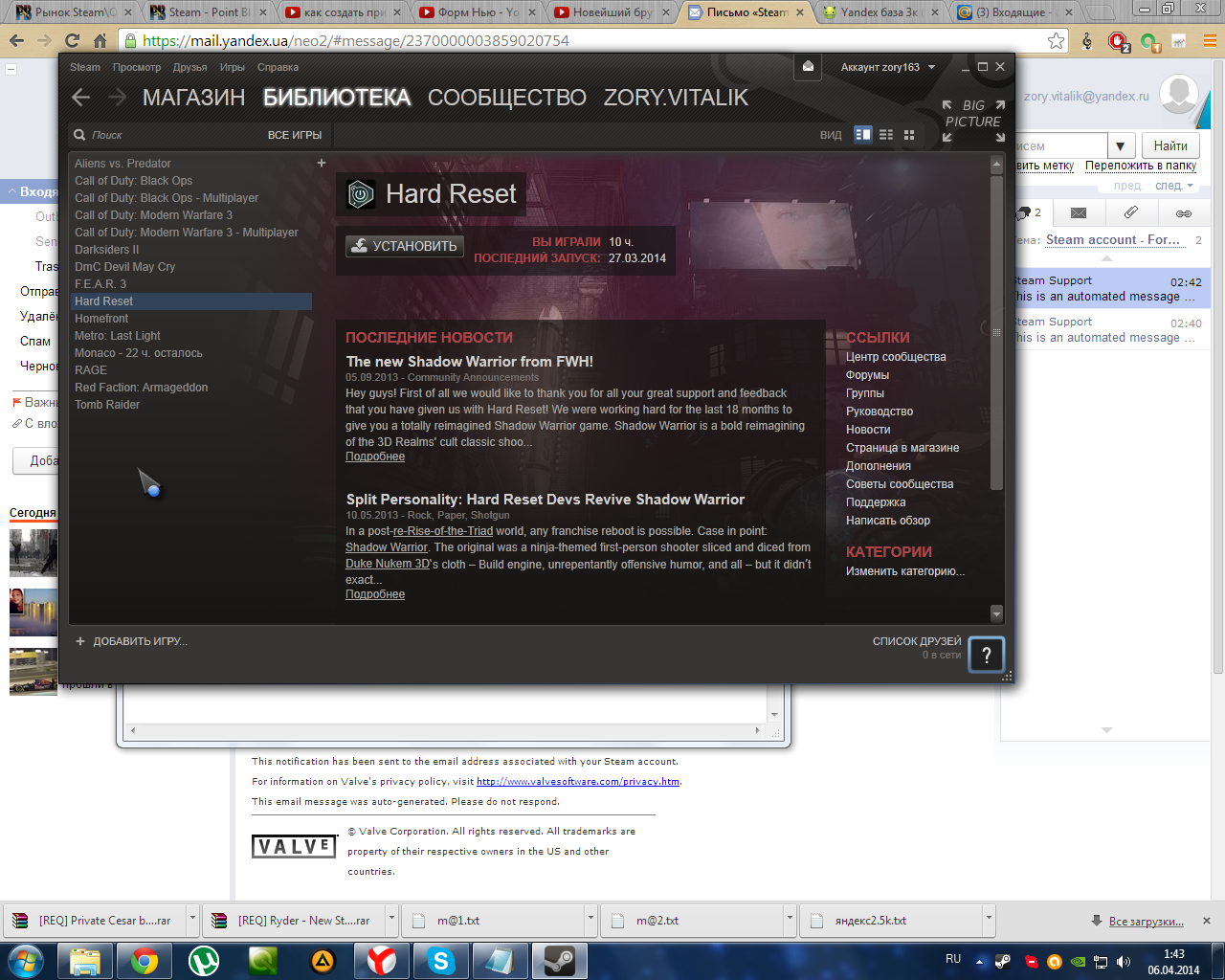Bookmark the page with the star icon
Viewport: 1225px width, 980px height.
(x=1056, y=40)
